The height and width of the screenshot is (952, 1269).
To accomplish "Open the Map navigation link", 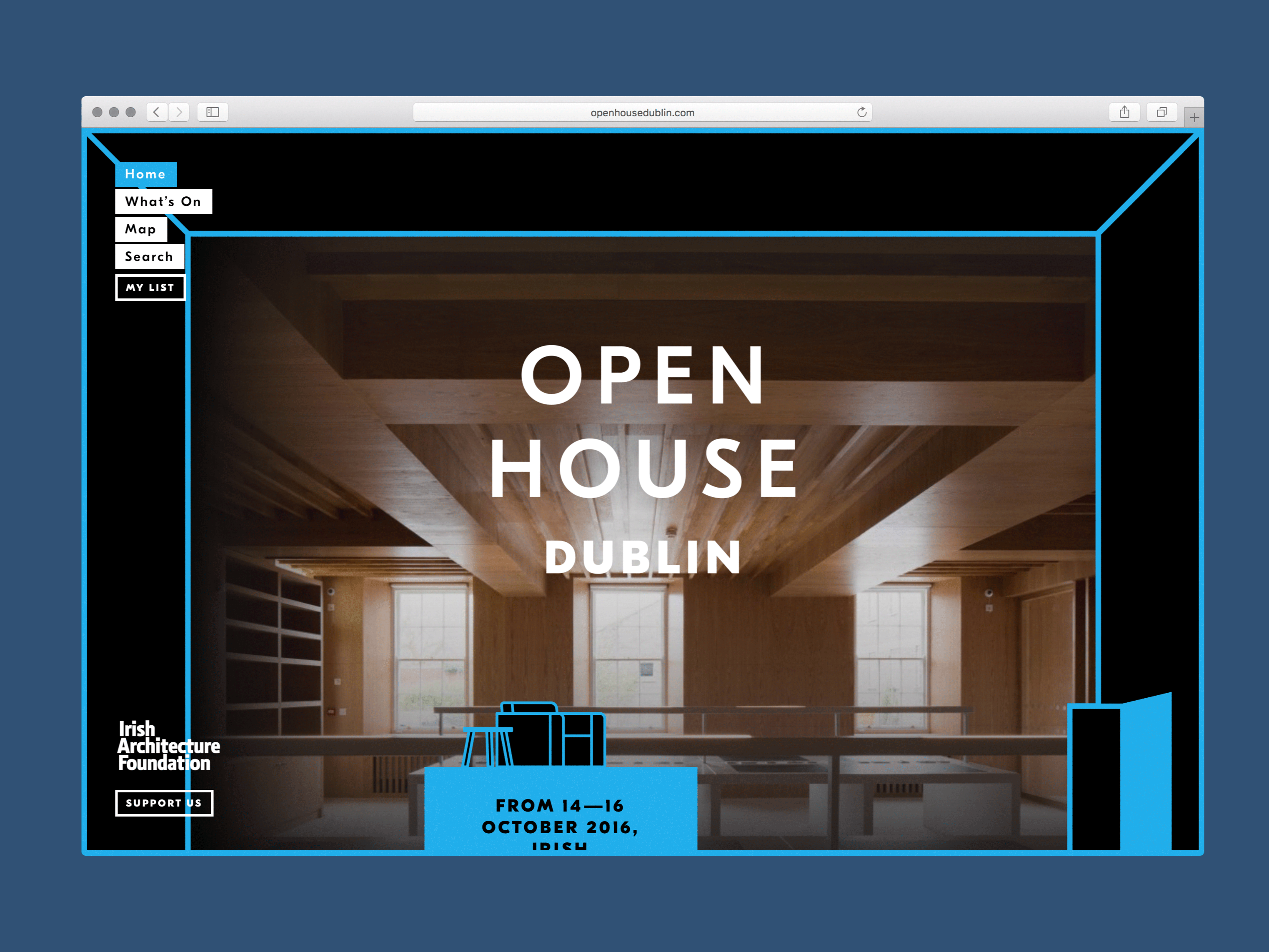I will point(141,229).
